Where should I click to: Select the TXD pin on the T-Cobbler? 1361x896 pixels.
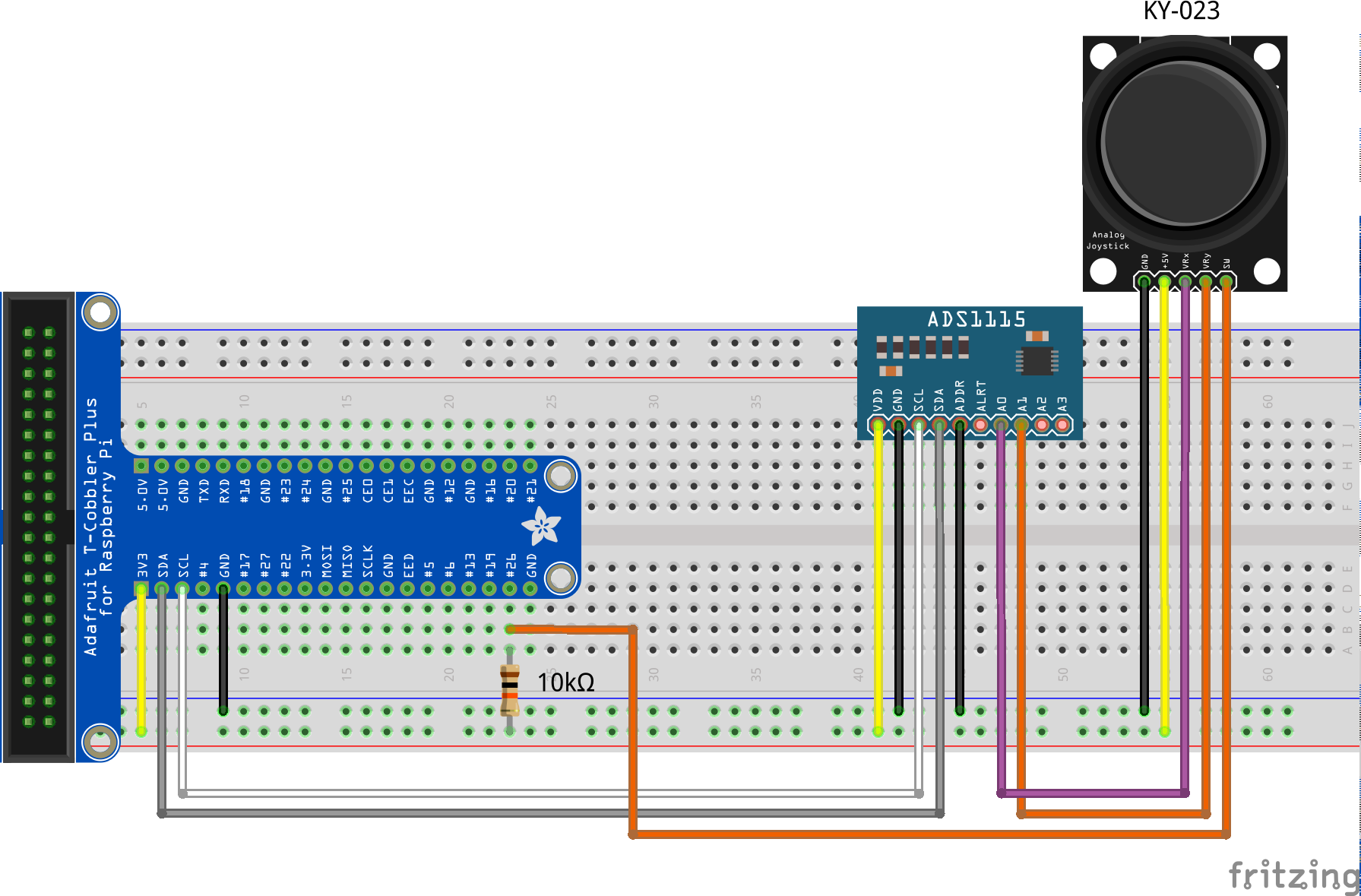203,465
